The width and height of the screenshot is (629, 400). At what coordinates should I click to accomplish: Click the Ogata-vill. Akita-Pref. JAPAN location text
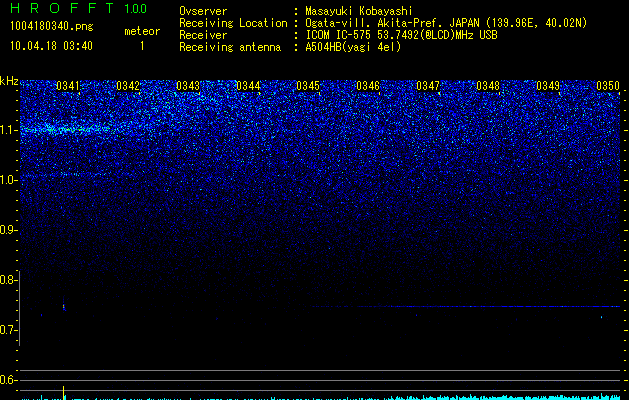(446, 23)
